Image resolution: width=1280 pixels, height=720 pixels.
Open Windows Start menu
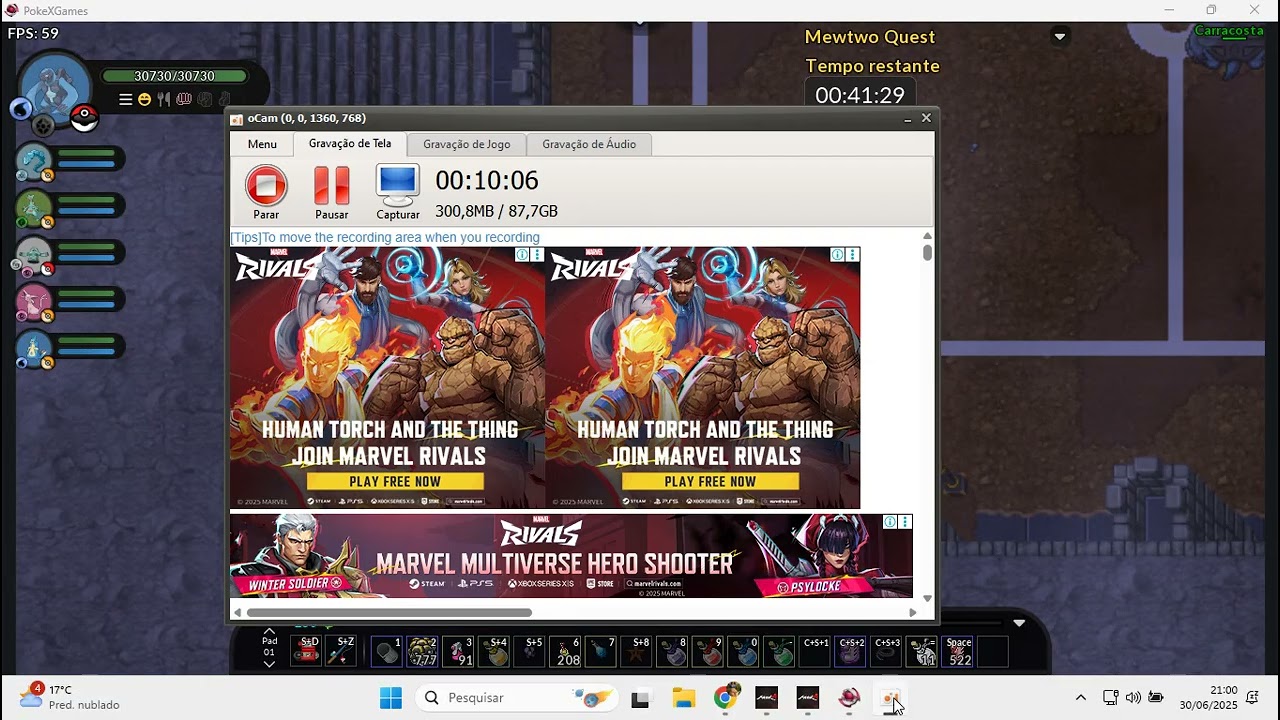click(x=391, y=698)
